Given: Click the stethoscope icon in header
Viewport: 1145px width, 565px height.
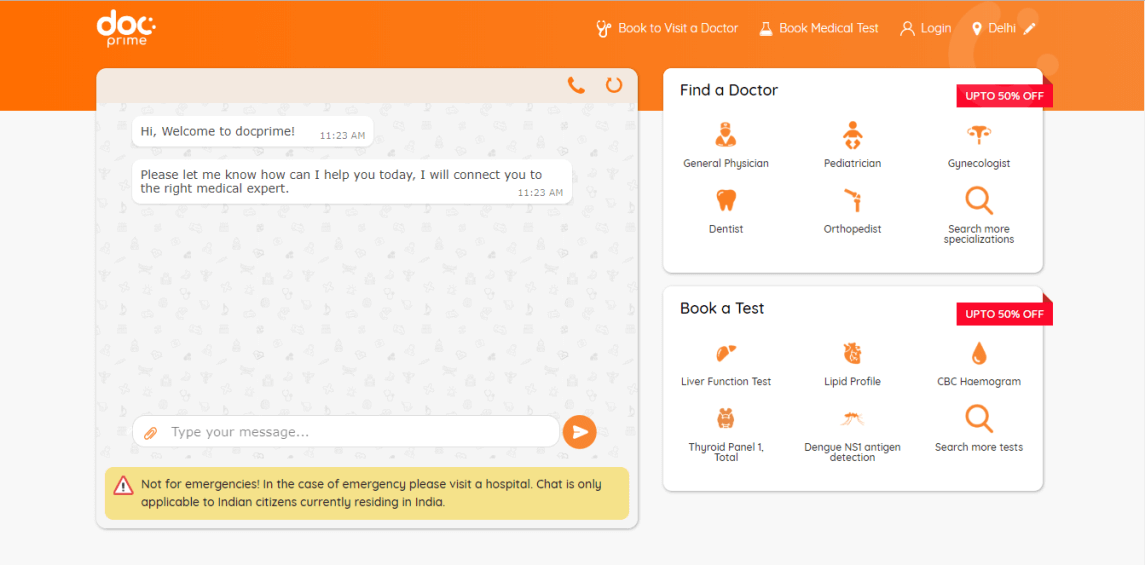Looking at the screenshot, I should click(603, 28).
